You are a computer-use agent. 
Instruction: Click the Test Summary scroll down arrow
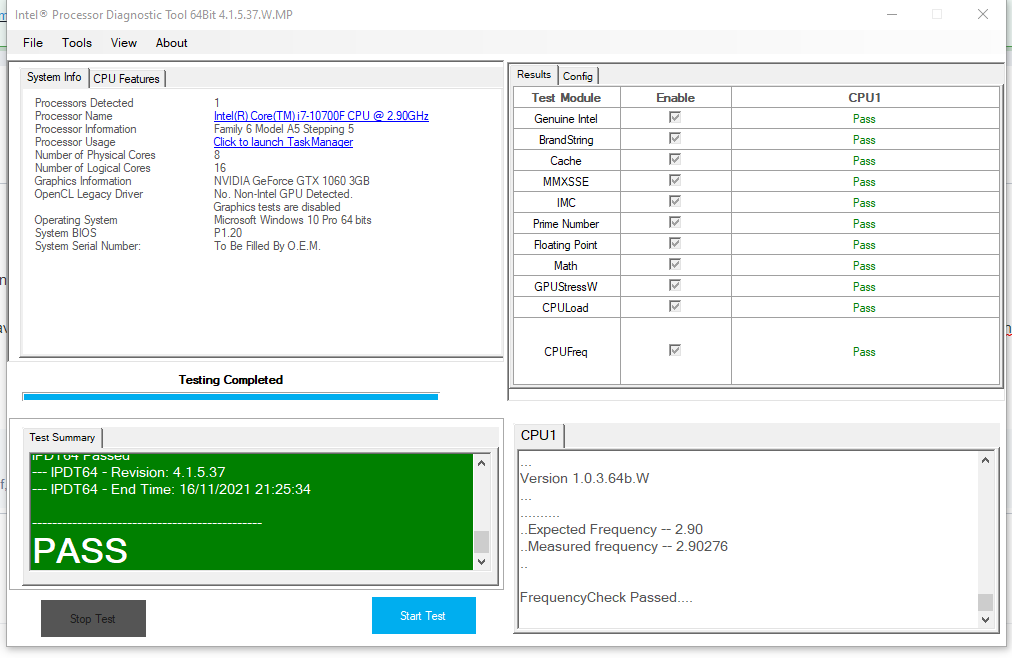481,562
